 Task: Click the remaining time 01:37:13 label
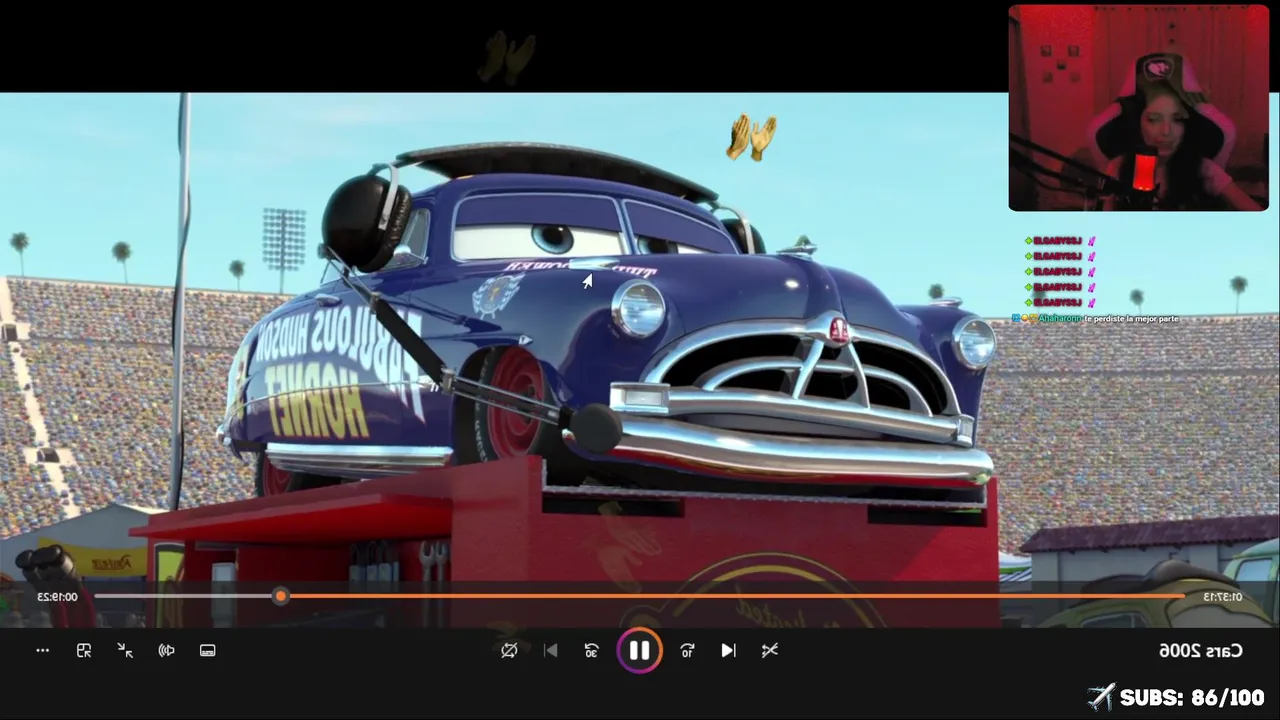pos(1222,597)
